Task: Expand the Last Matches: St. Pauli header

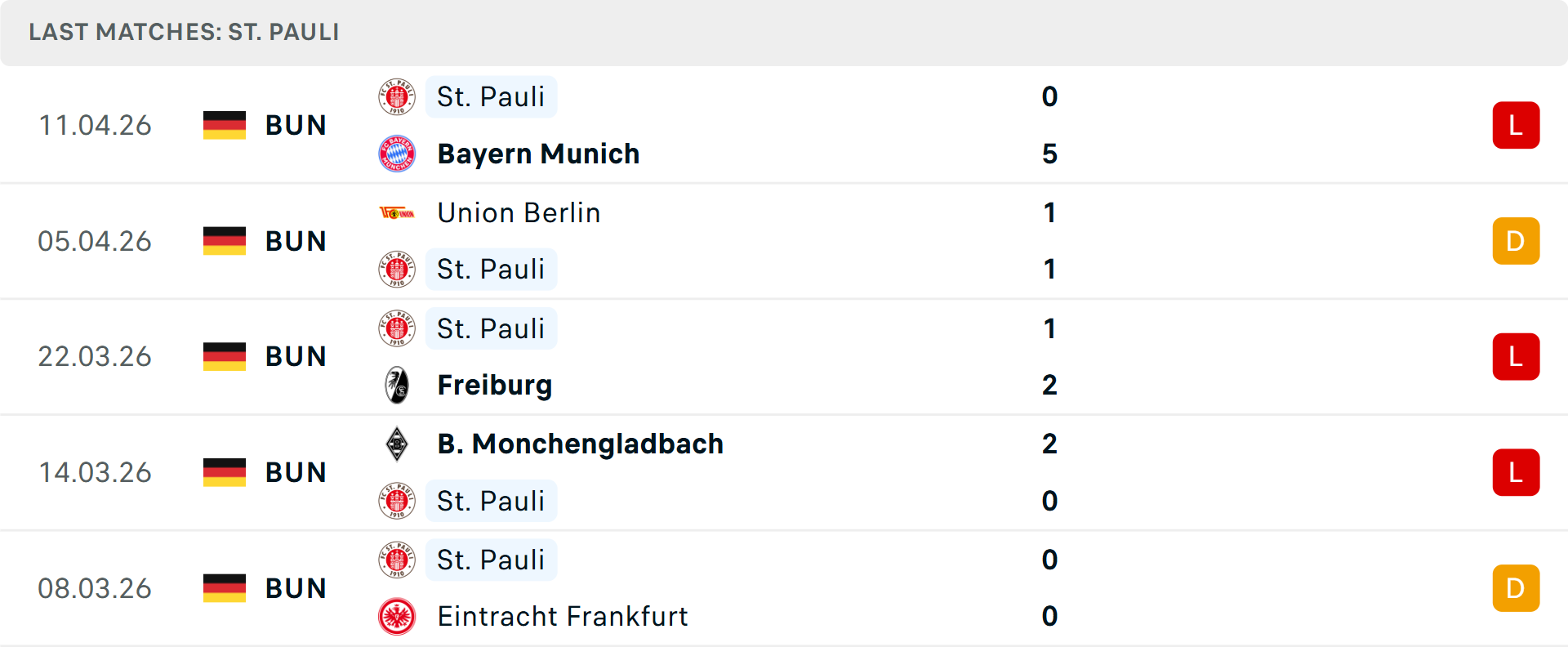Action: [x=183, y=33]
